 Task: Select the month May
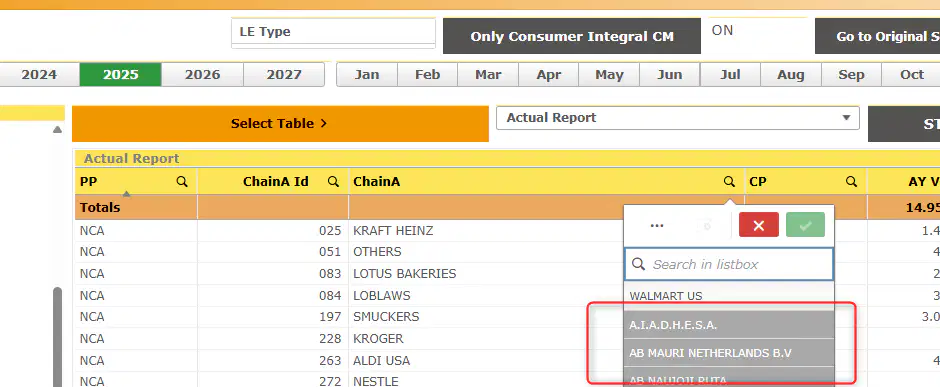(609, 74)
